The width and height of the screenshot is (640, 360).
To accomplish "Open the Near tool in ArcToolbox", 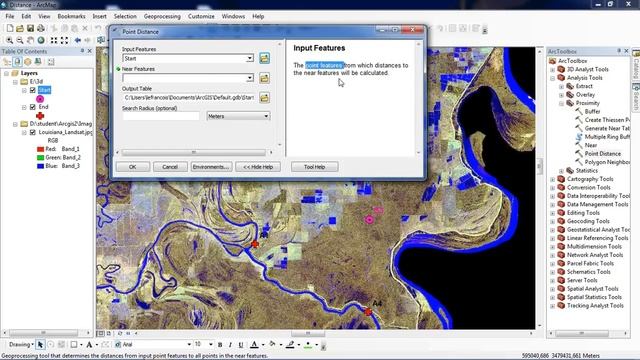I will click(591, 145).
